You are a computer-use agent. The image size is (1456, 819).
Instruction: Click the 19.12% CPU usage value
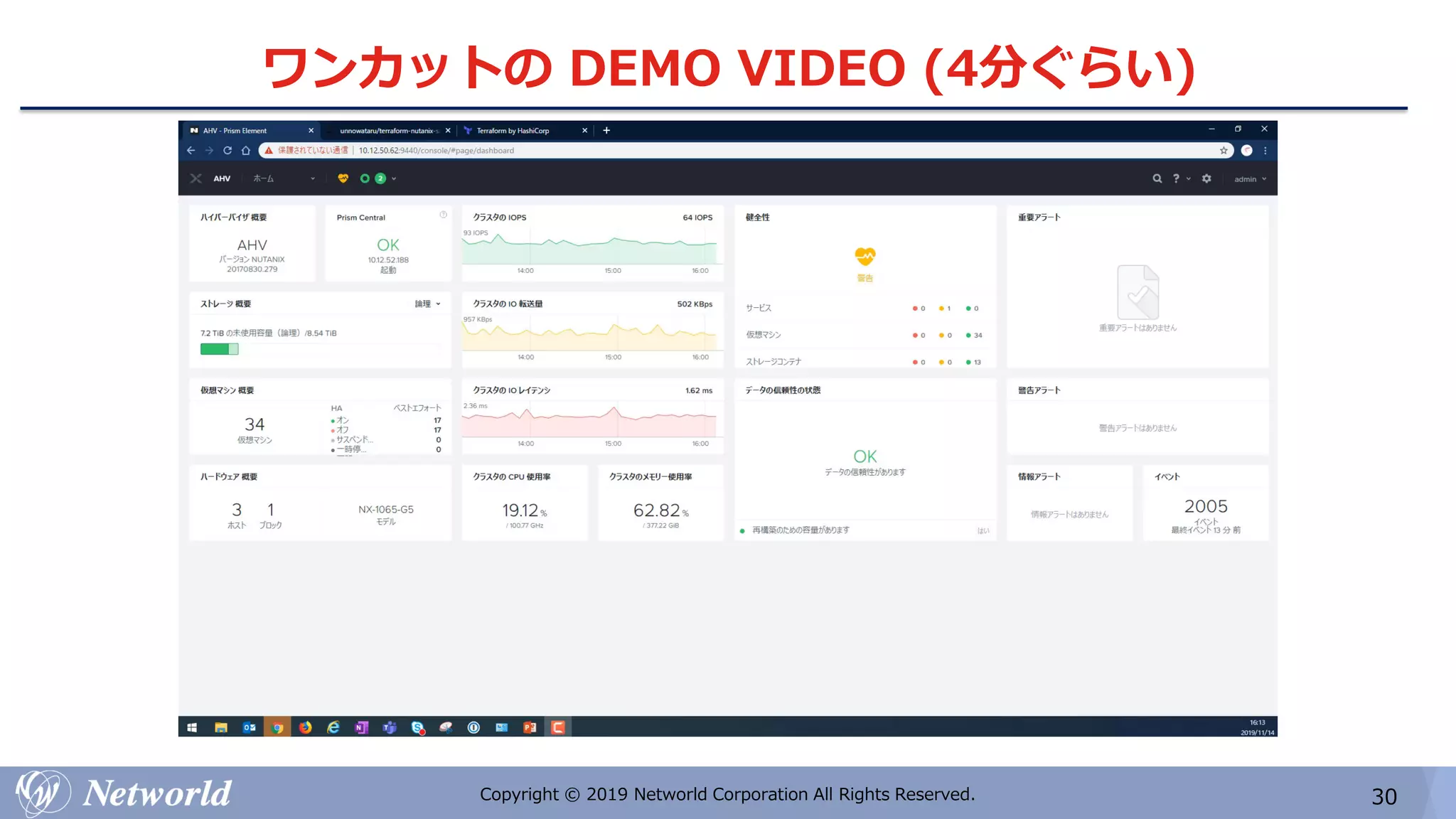pyautogui.click(x=525, y=510)
